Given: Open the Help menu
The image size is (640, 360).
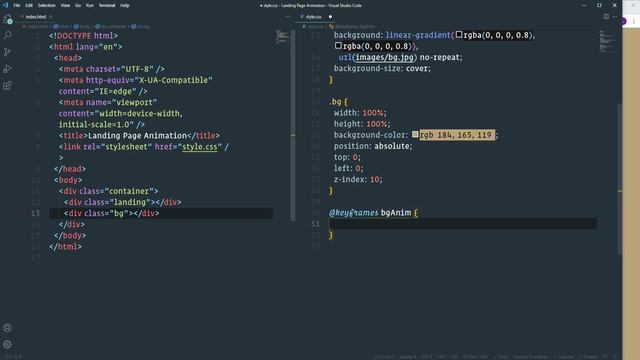Looking at the screenshot, I should [x=125, y=5].
